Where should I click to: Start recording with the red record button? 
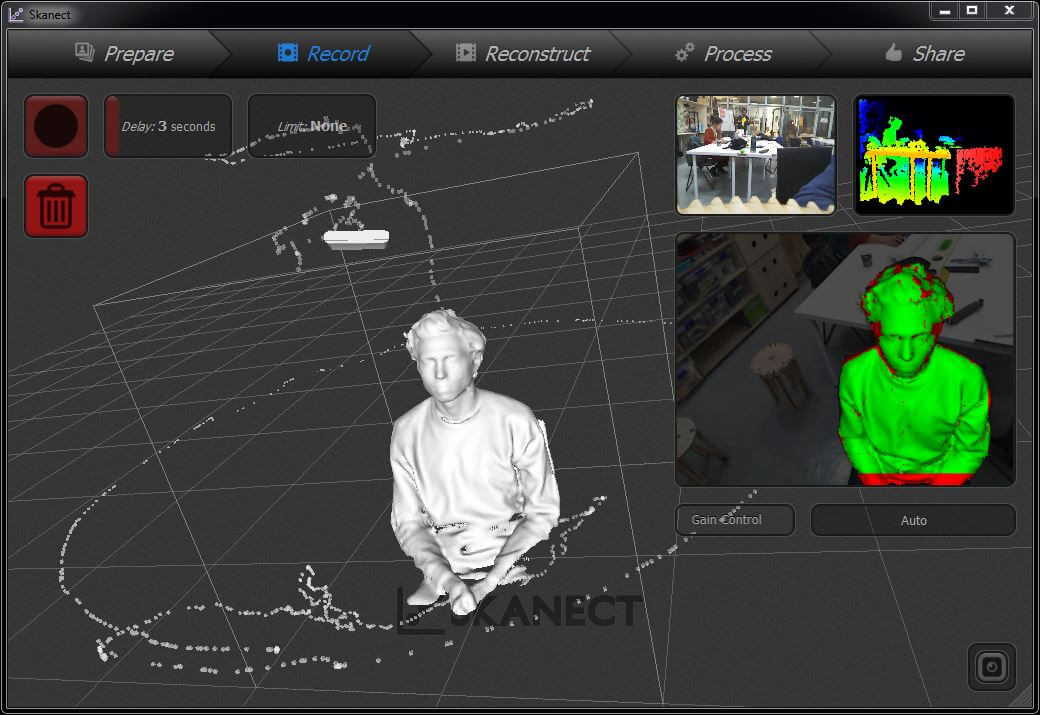click(x=56, y=126)
